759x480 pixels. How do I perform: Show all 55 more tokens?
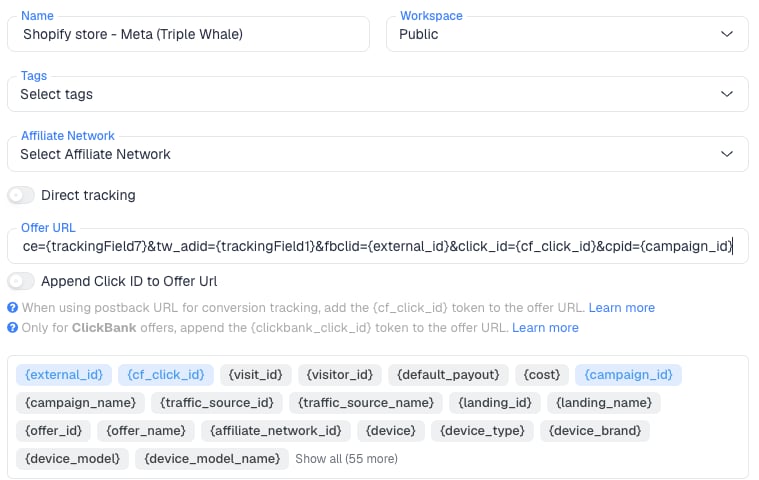point(347,459)
